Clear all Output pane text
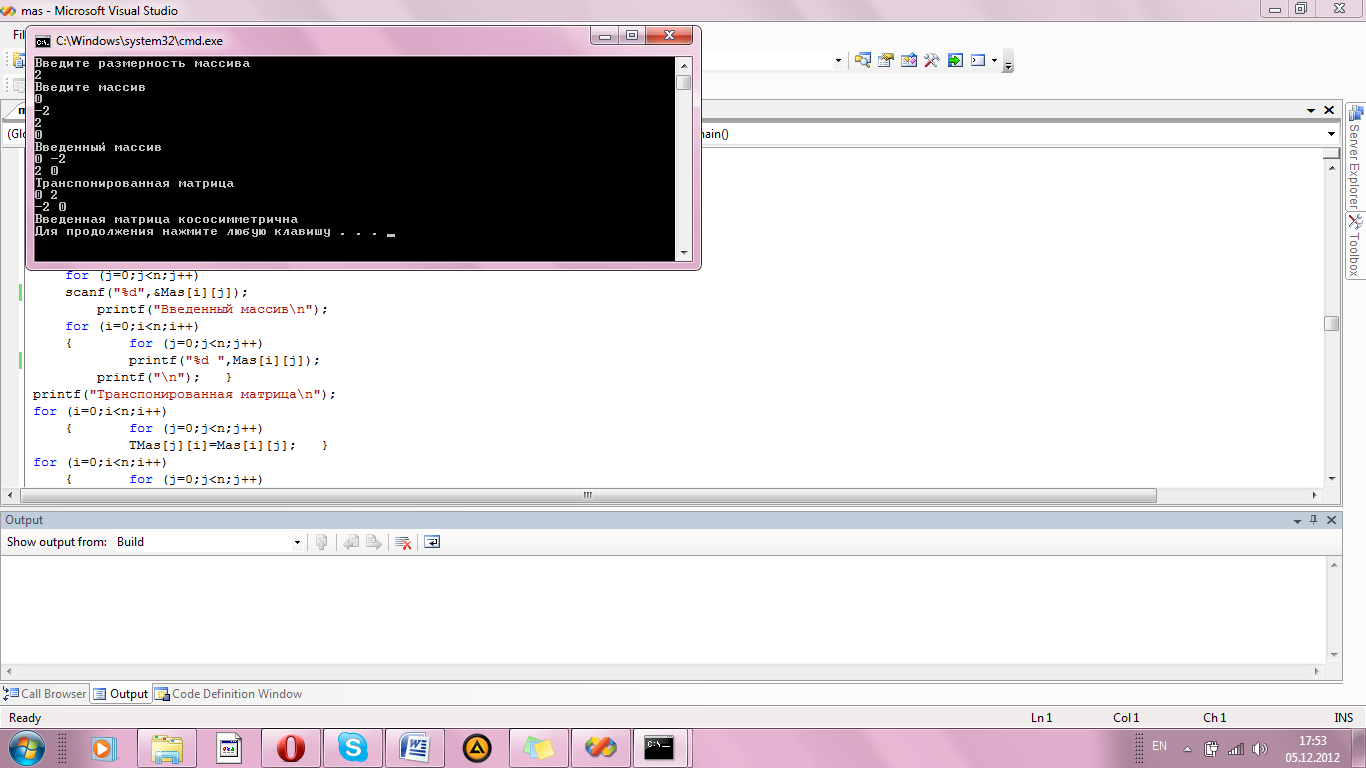The height and width of the screenshot is (768, 1366). click(403, 542)
